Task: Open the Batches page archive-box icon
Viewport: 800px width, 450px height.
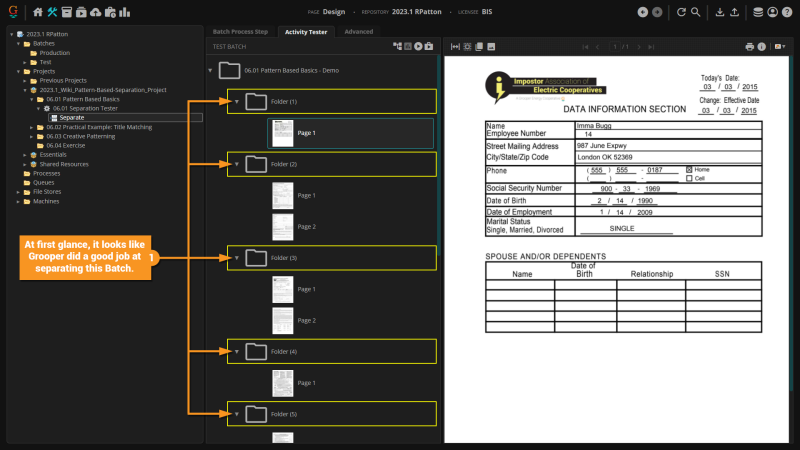Action: 66,12
